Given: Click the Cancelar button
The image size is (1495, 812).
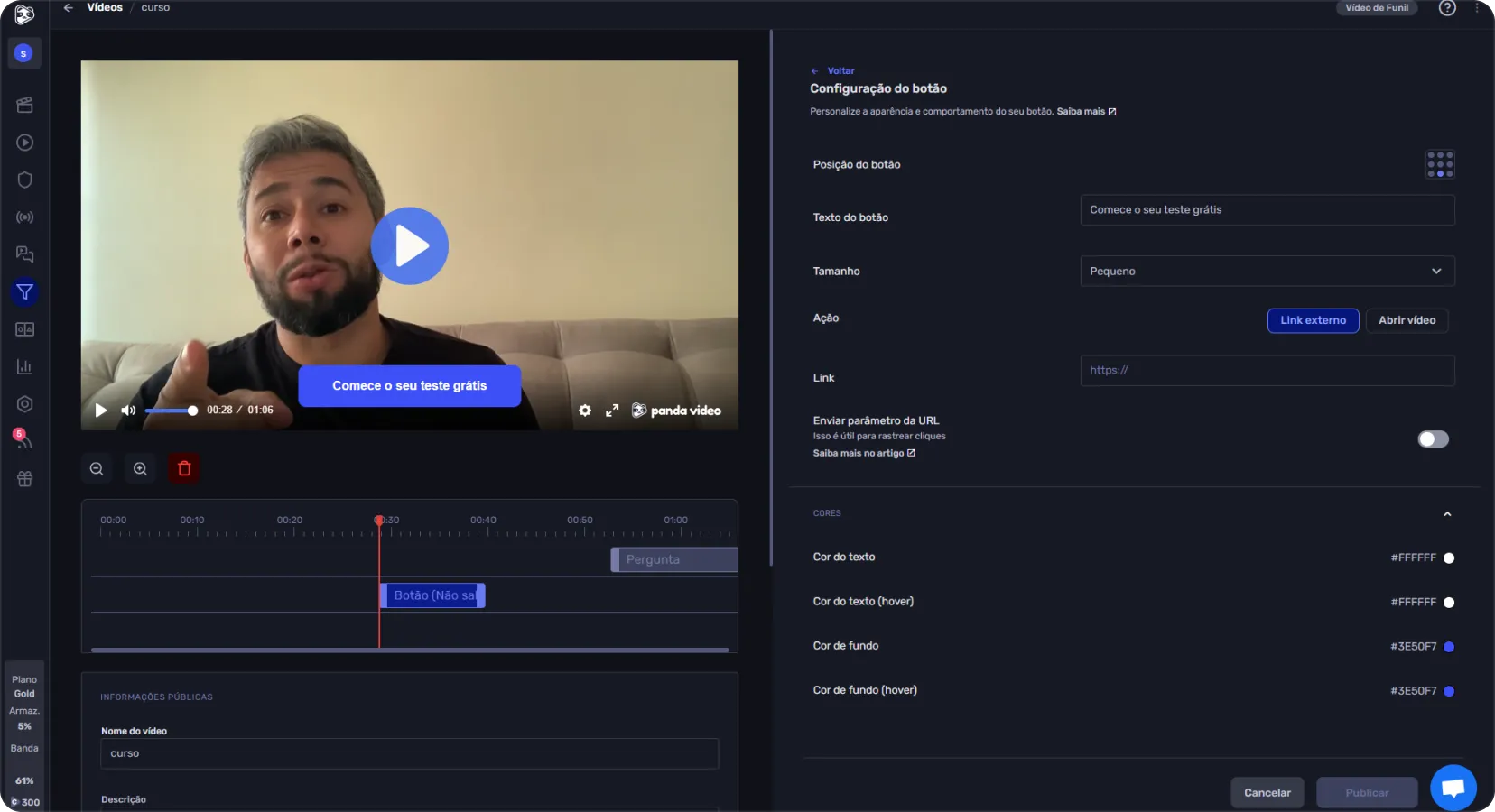Looking at the screenshot, I should [1267, 793].
